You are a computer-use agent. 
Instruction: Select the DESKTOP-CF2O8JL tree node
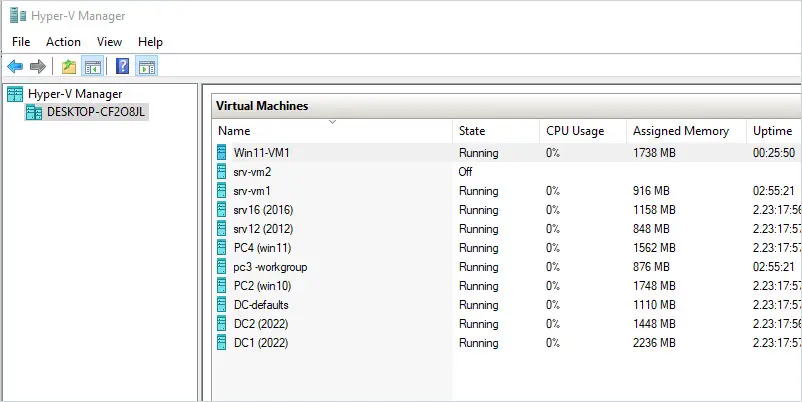(96, 112)
